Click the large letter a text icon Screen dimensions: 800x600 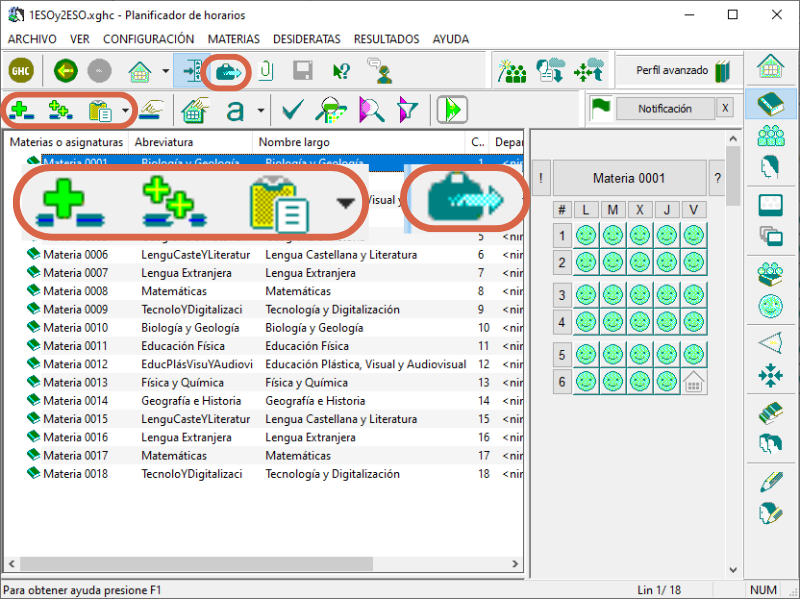pyautogui.click(x=235, y=110)
